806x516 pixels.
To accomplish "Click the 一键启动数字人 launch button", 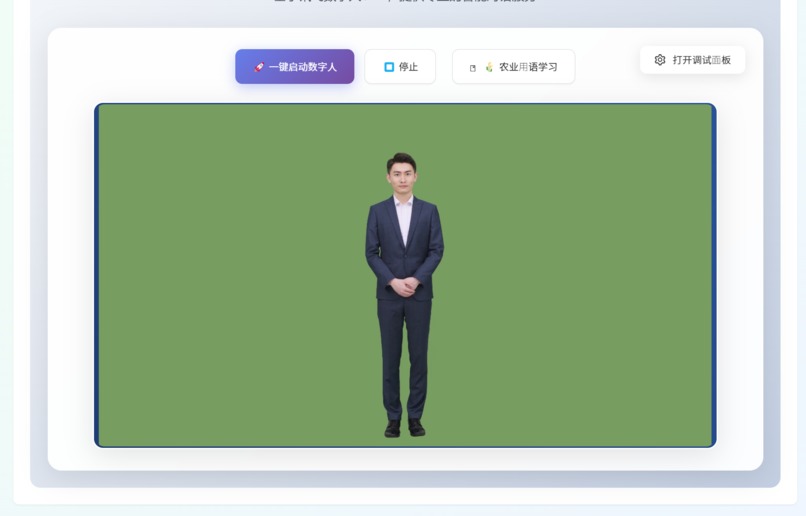I will 295,67.
